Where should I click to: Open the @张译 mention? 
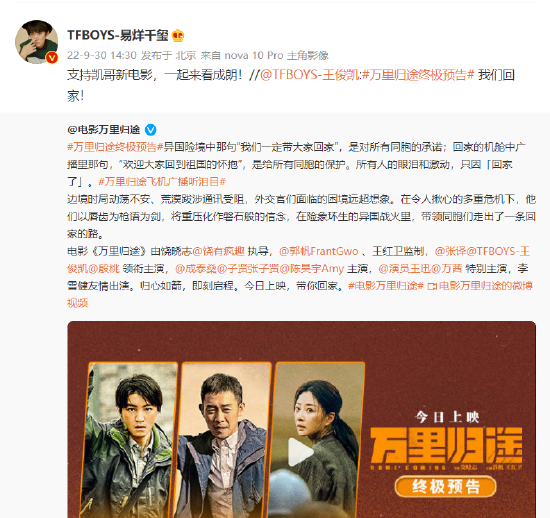[x=450, y=251]
